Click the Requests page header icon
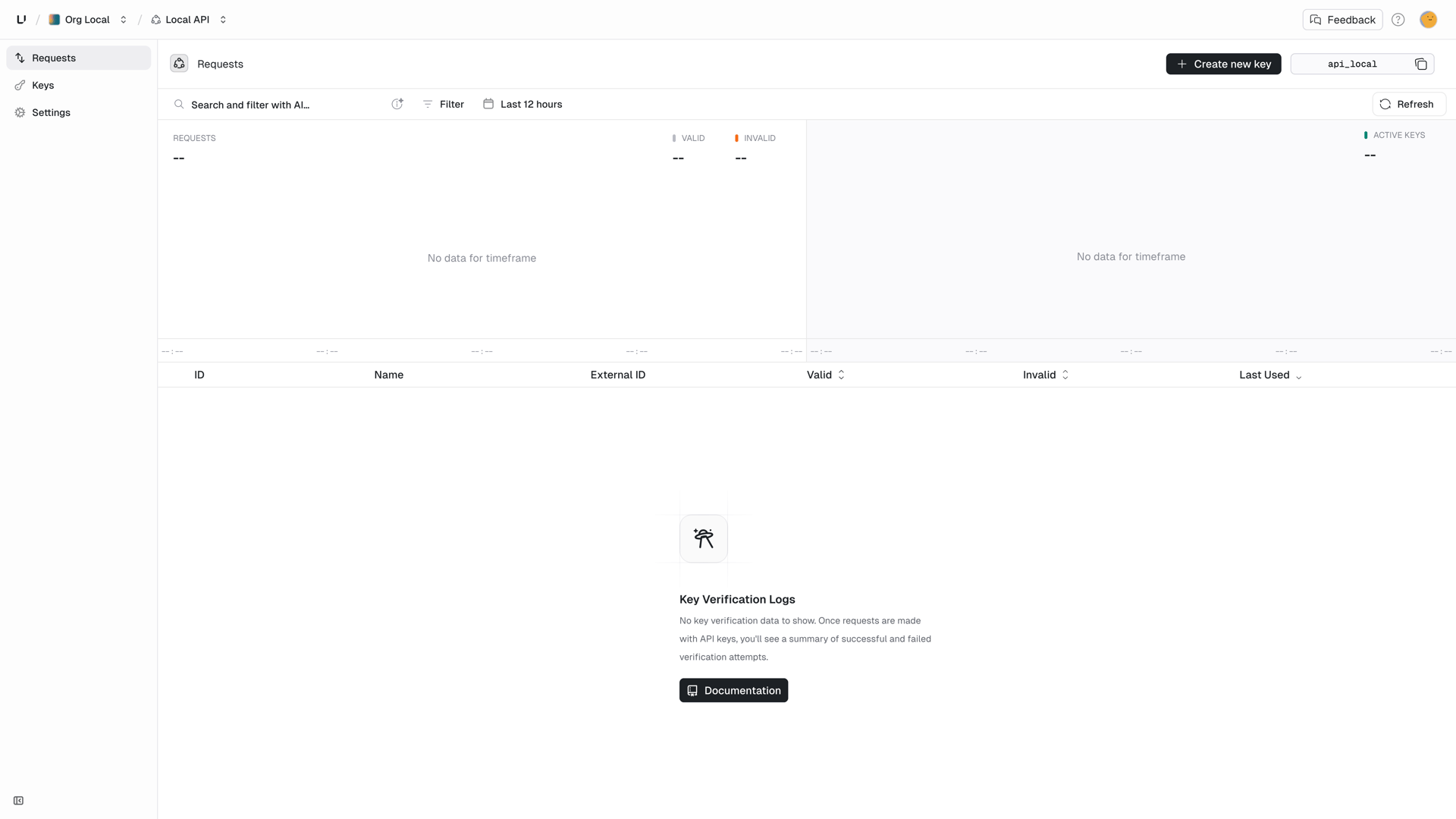 point(179,64)
